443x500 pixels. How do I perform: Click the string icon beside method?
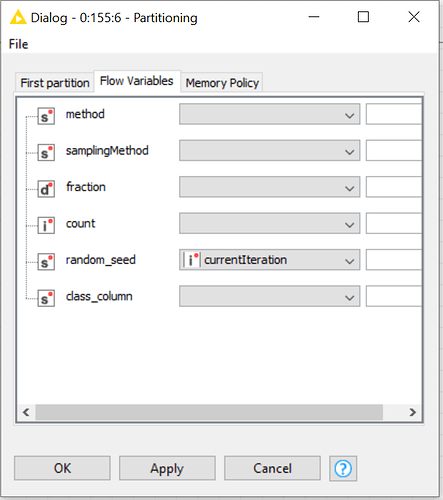pos(46,116)
